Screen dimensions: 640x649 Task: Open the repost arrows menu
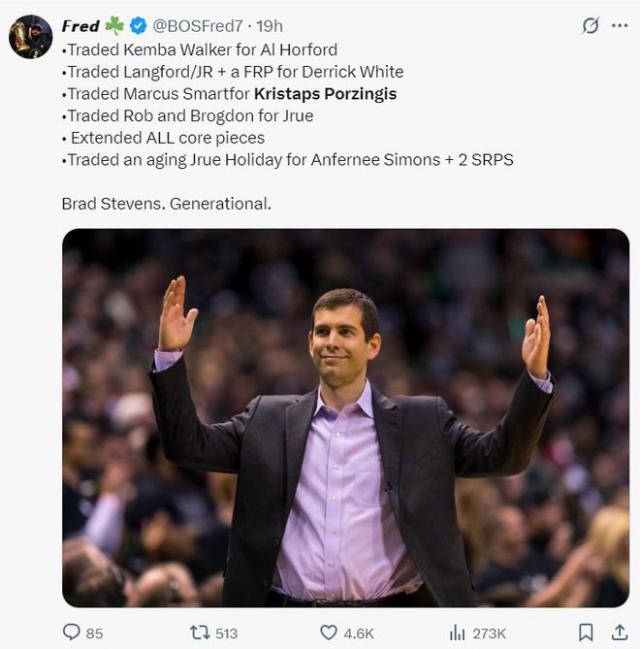pyautogui.click(x=200, y=632)
